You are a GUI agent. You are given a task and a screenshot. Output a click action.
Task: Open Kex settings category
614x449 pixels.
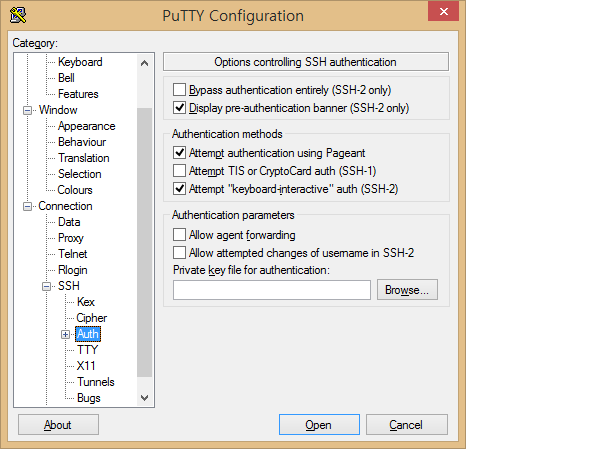[x=86, y=302]
